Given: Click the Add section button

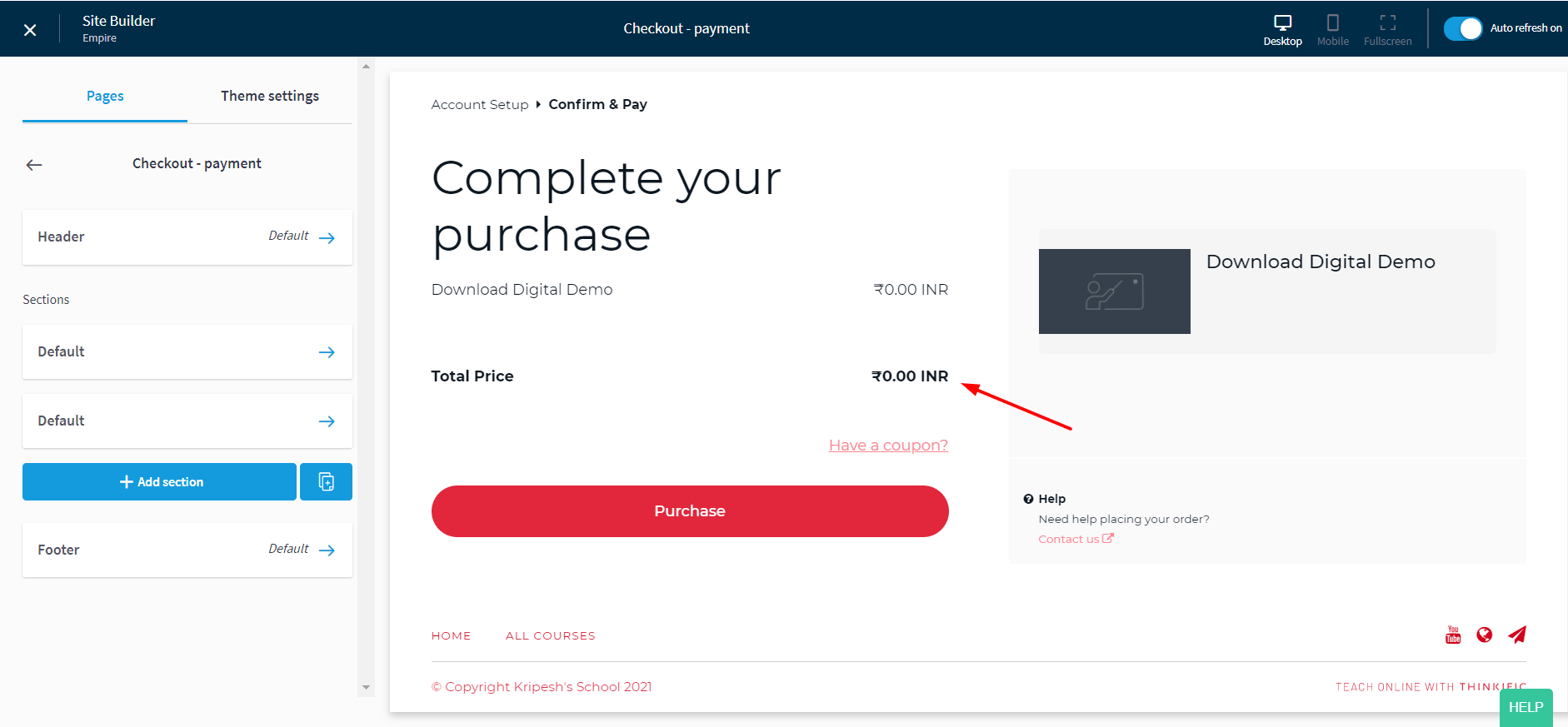Looking at the screenshot, I should point(160,482).
